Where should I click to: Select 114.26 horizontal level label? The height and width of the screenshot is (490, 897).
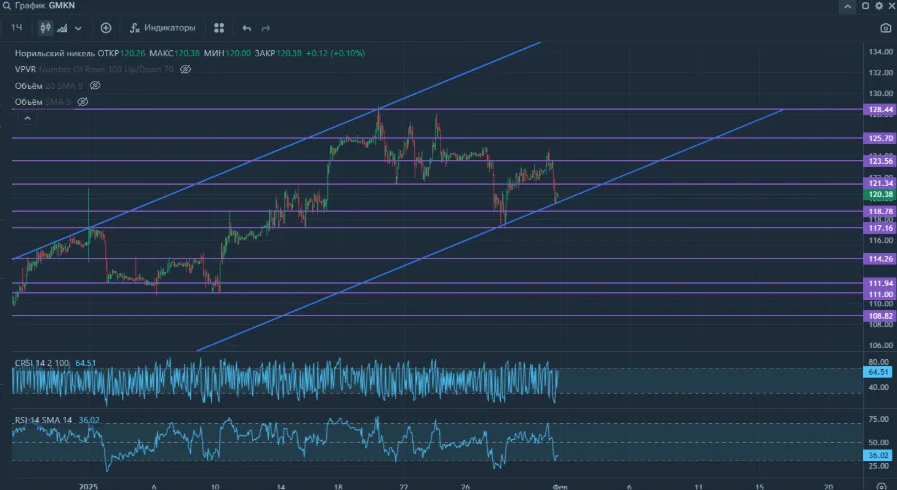[880, 259]
